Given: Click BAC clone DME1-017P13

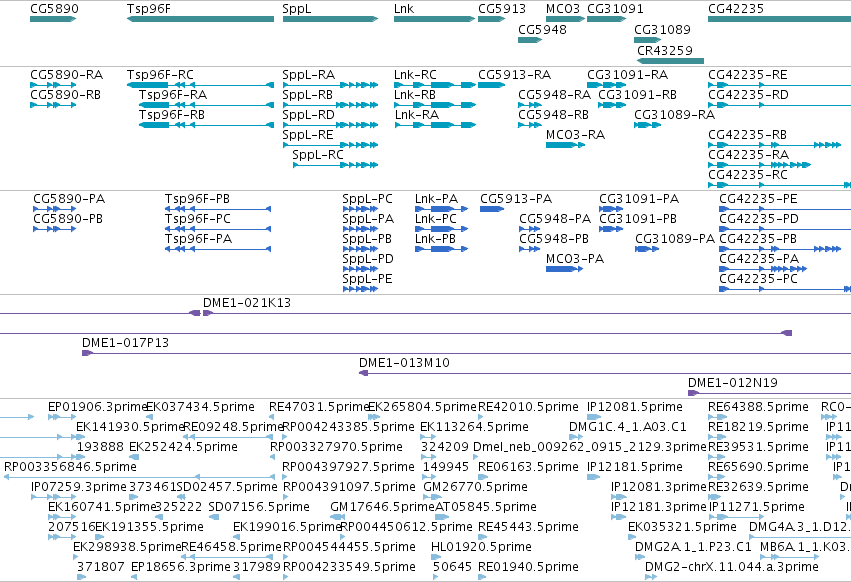Looking at the screenshot, I should click(466, 353).
